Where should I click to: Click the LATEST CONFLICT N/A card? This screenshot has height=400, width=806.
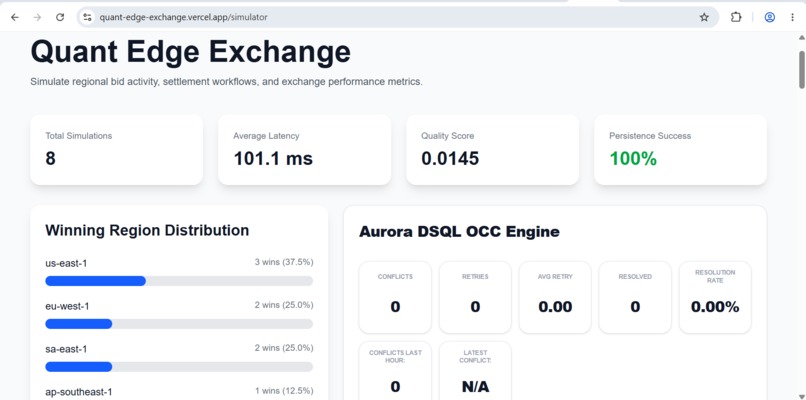tap(475, 371)
